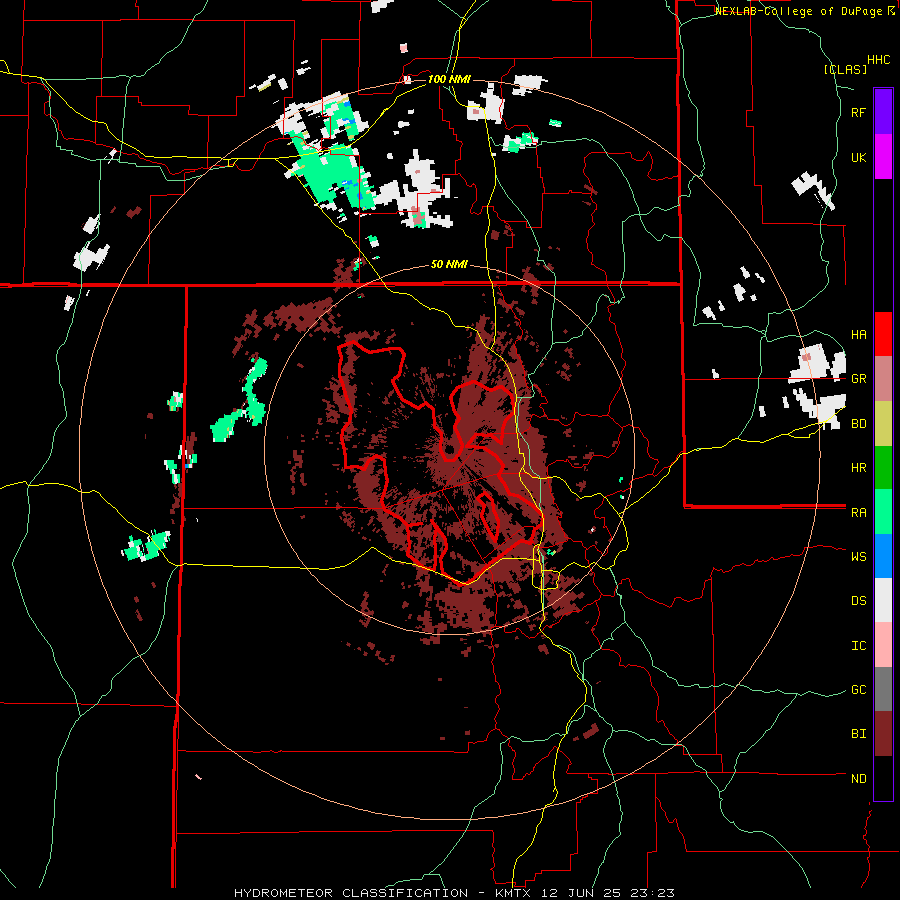This screenshot has height=900, width=900.
Task: Click the WS legend label
Action: click(x=858, y=557)
